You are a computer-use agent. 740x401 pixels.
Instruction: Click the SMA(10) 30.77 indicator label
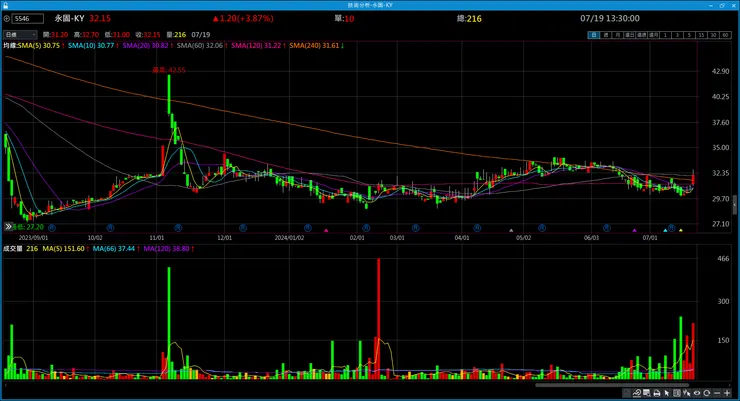coord(91,45)
